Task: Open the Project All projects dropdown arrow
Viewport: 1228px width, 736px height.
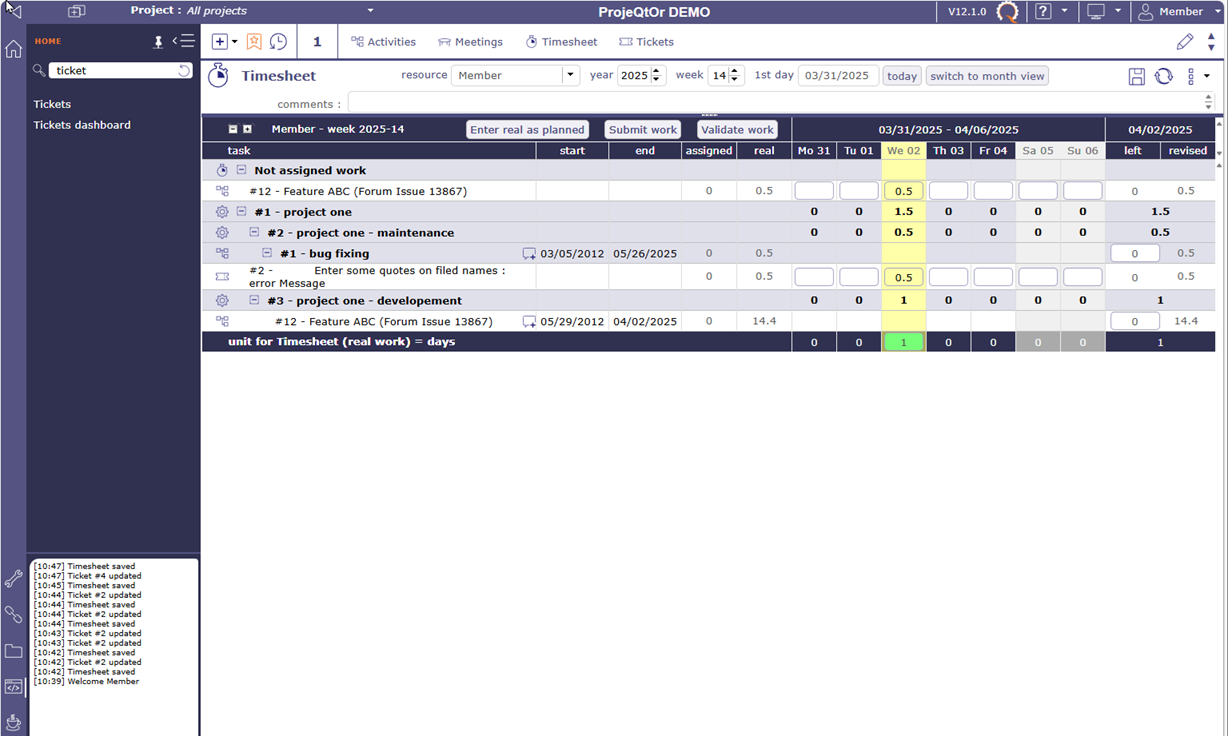Action: pos(370,11)
